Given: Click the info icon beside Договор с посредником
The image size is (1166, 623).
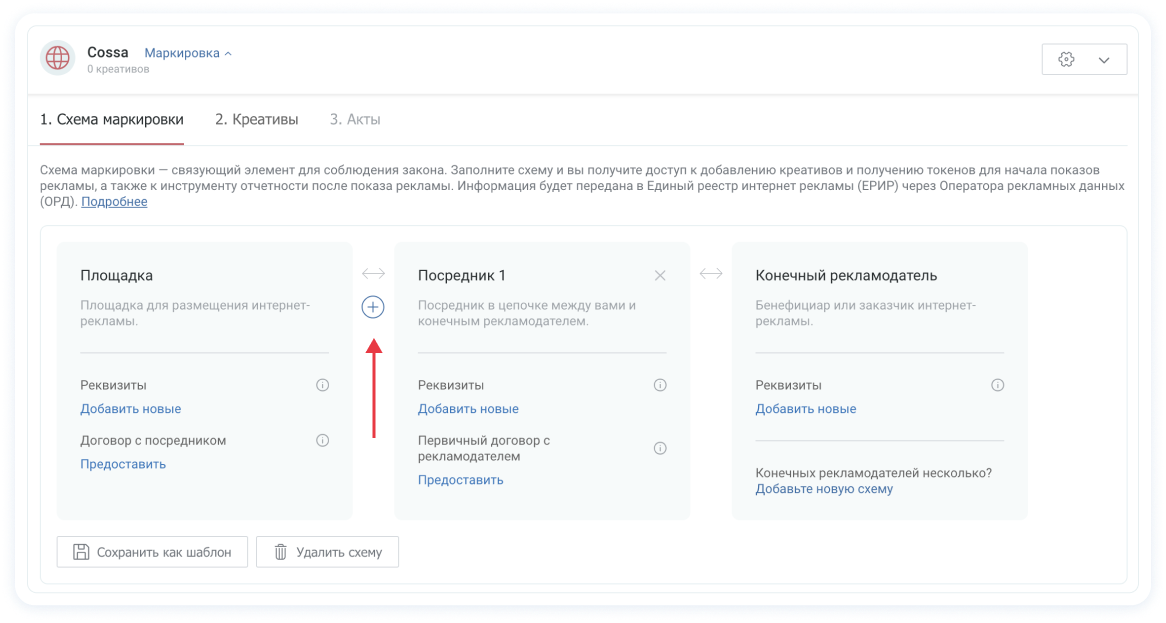Looking at the screenshot, I should pyautogui.click(x=323, y=440).
